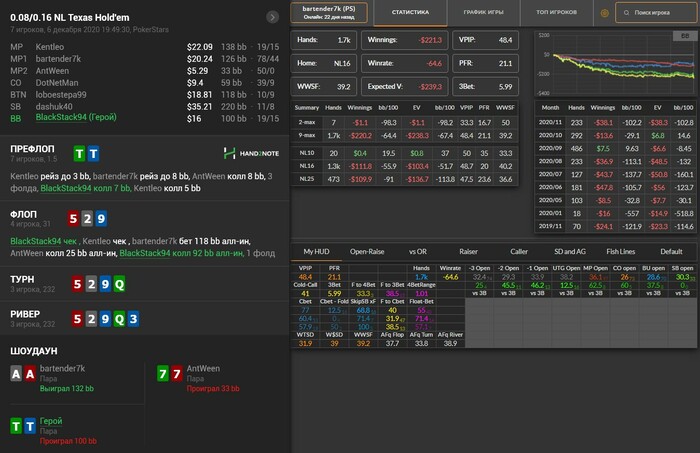Screen dimensions: 700x453
Task: Click DotNetMan in the player list
Action: pyautogui.click(x=57, y=83)
